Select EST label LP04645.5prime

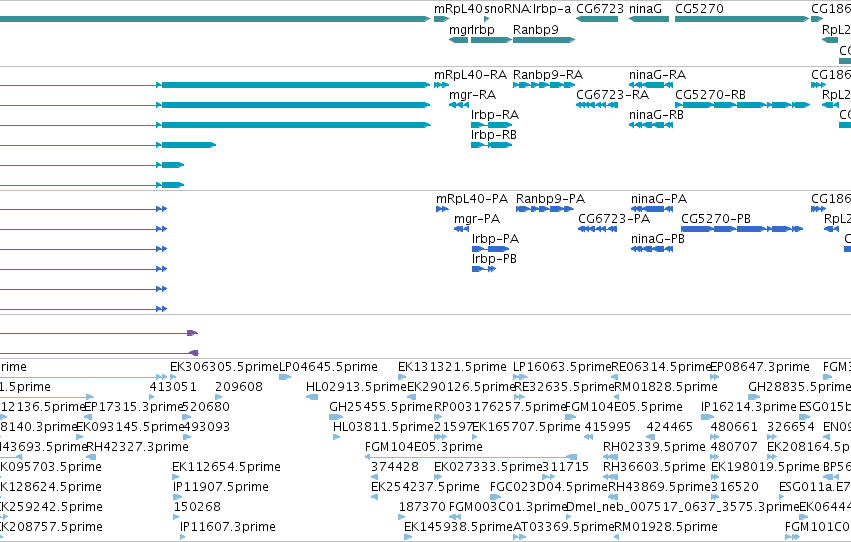tap(328, 367)
